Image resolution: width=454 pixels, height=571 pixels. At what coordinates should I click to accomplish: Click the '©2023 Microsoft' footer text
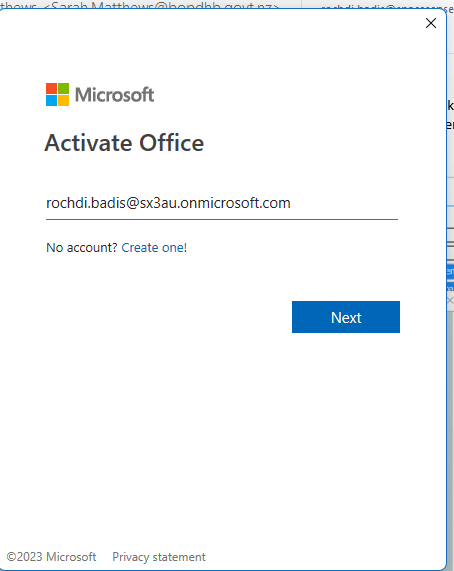[x=51, y=557]
